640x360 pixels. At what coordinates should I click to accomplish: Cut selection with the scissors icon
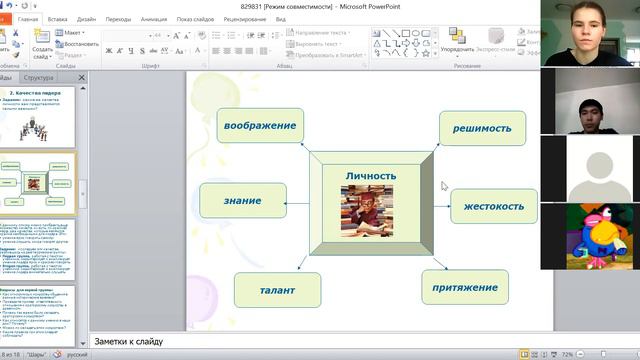16,33
